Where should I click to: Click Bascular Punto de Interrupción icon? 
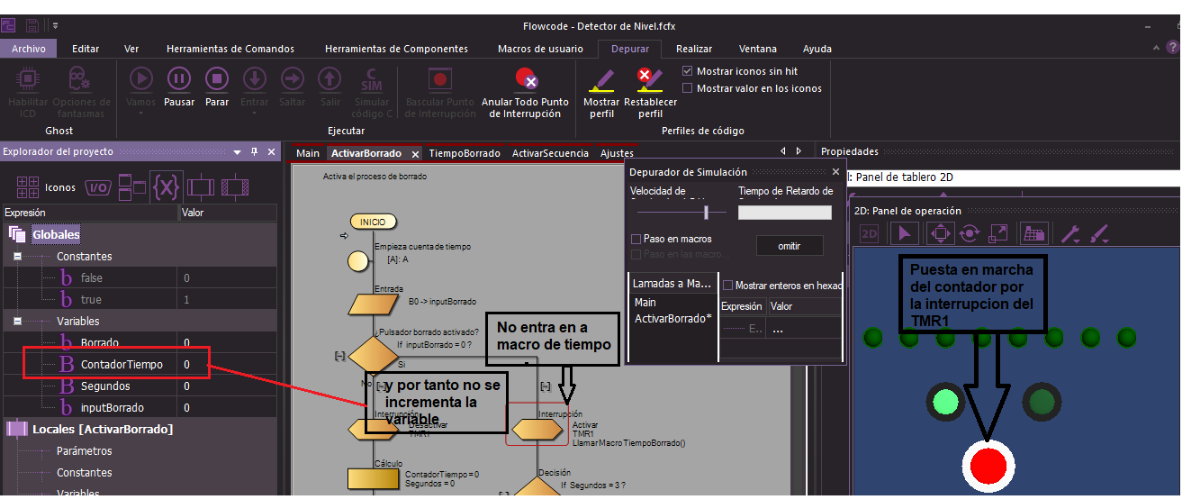coord(439,78)
